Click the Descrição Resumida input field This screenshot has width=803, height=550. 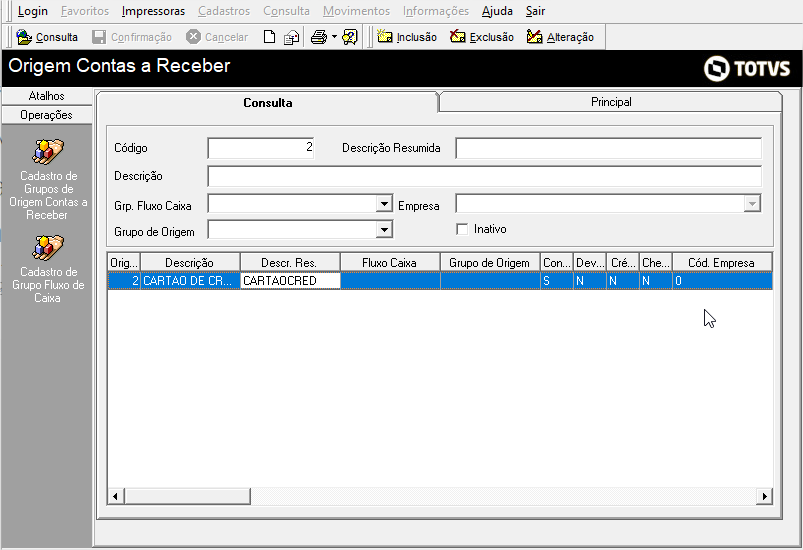[608, 148]
